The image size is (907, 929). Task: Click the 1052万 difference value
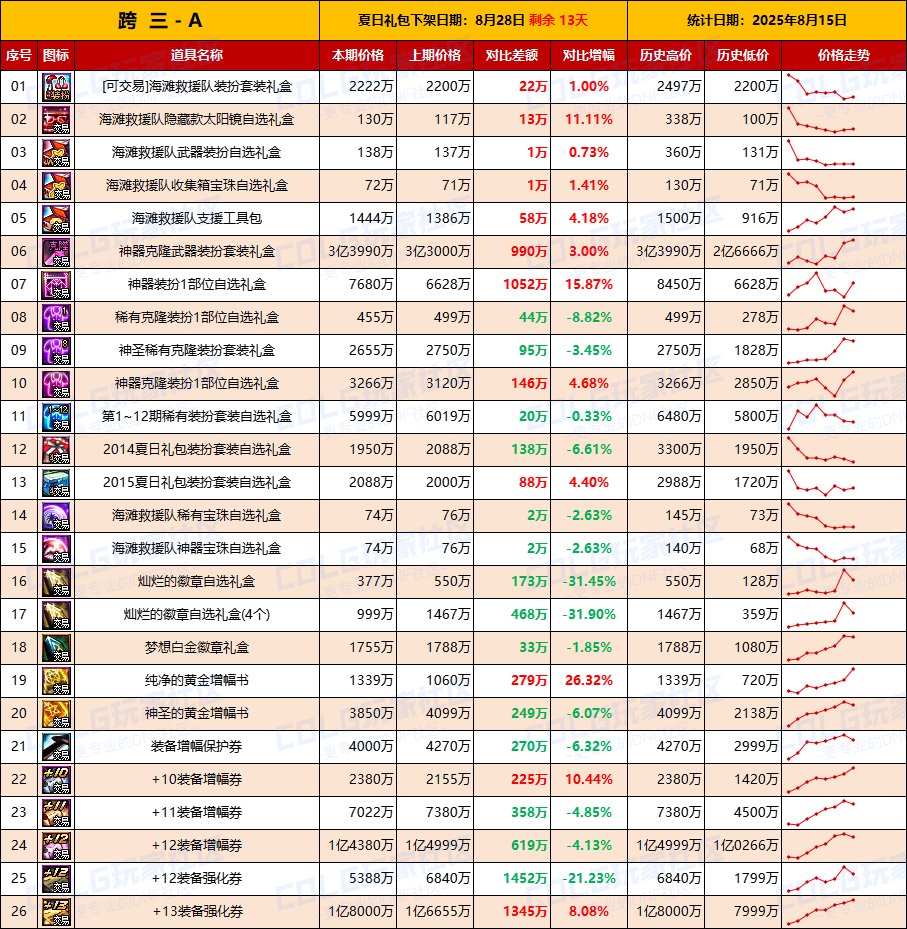pyautogui.click(x=525, y=285)
